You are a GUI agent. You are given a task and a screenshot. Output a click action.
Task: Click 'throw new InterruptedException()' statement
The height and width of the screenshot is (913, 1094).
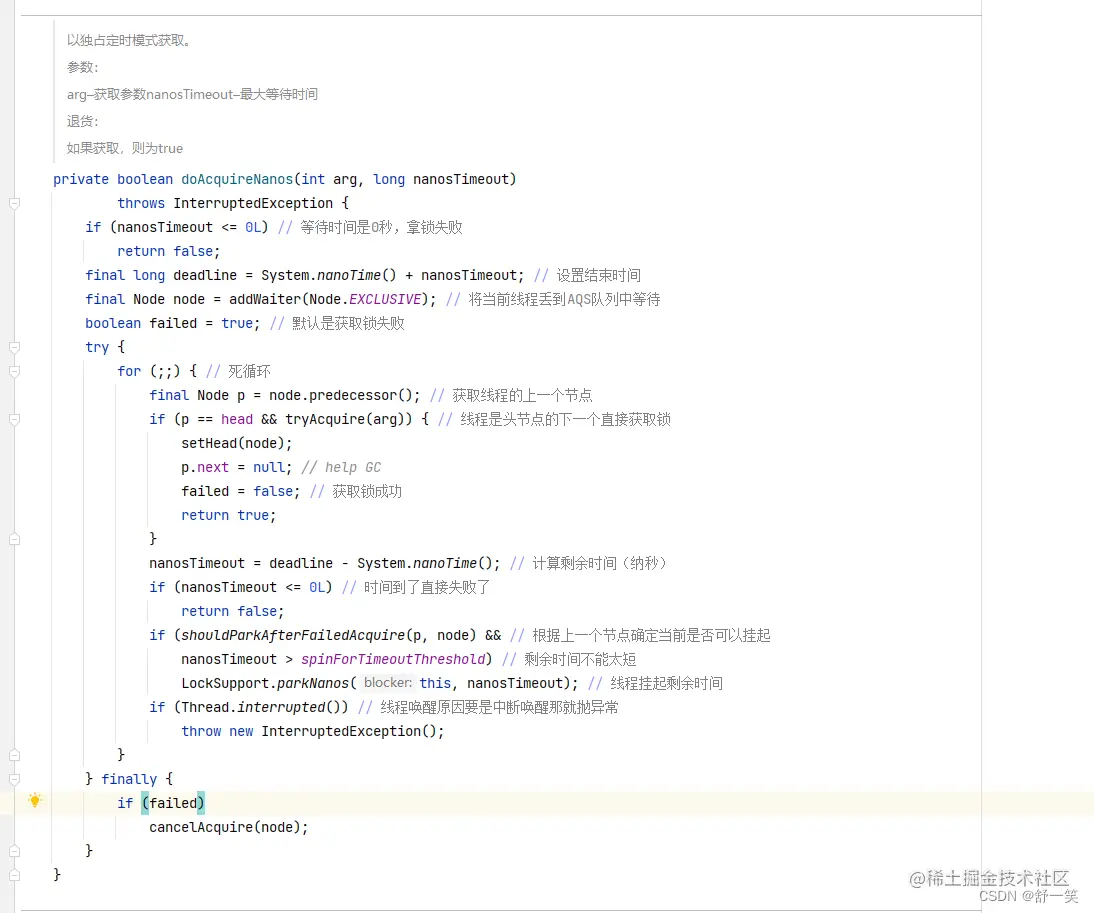click(x=313, y=731)
